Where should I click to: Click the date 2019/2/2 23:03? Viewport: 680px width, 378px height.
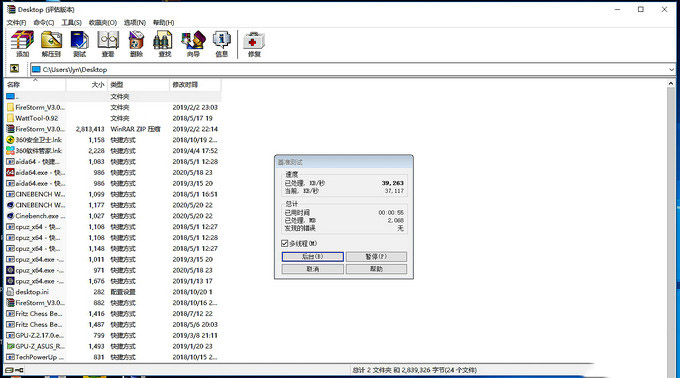195,107
